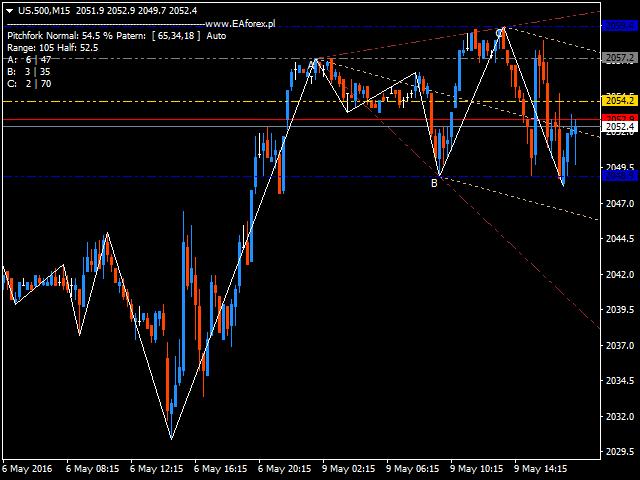Image resolution: width=640 pixels, height=480 pixels.
Task: Click the Range: 105 Half: 52.5 line
Action: click(x=53, y=48)
